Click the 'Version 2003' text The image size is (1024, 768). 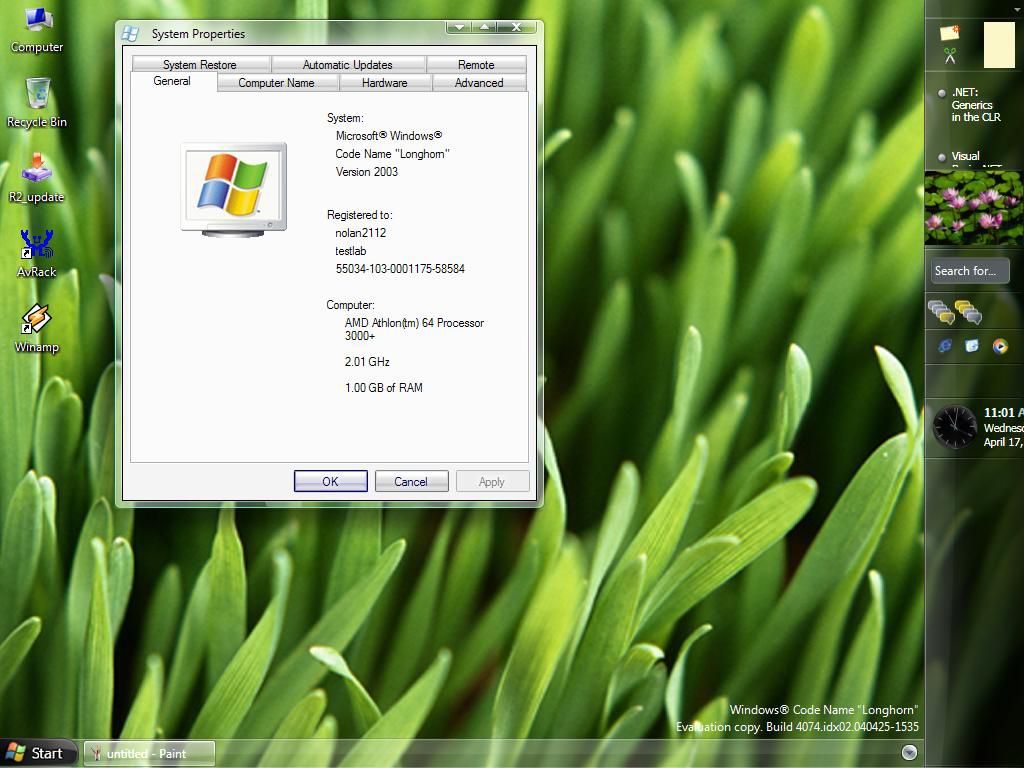pyautogui.click(x=366, y=172)
